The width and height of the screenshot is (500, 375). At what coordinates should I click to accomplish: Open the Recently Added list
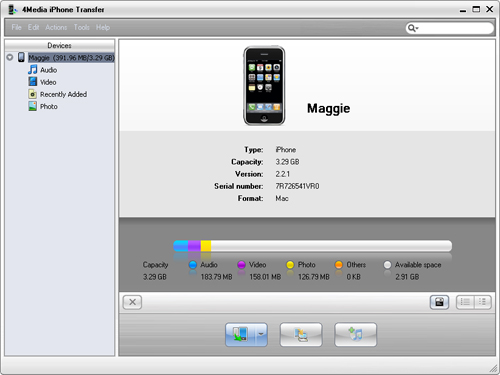63,94
